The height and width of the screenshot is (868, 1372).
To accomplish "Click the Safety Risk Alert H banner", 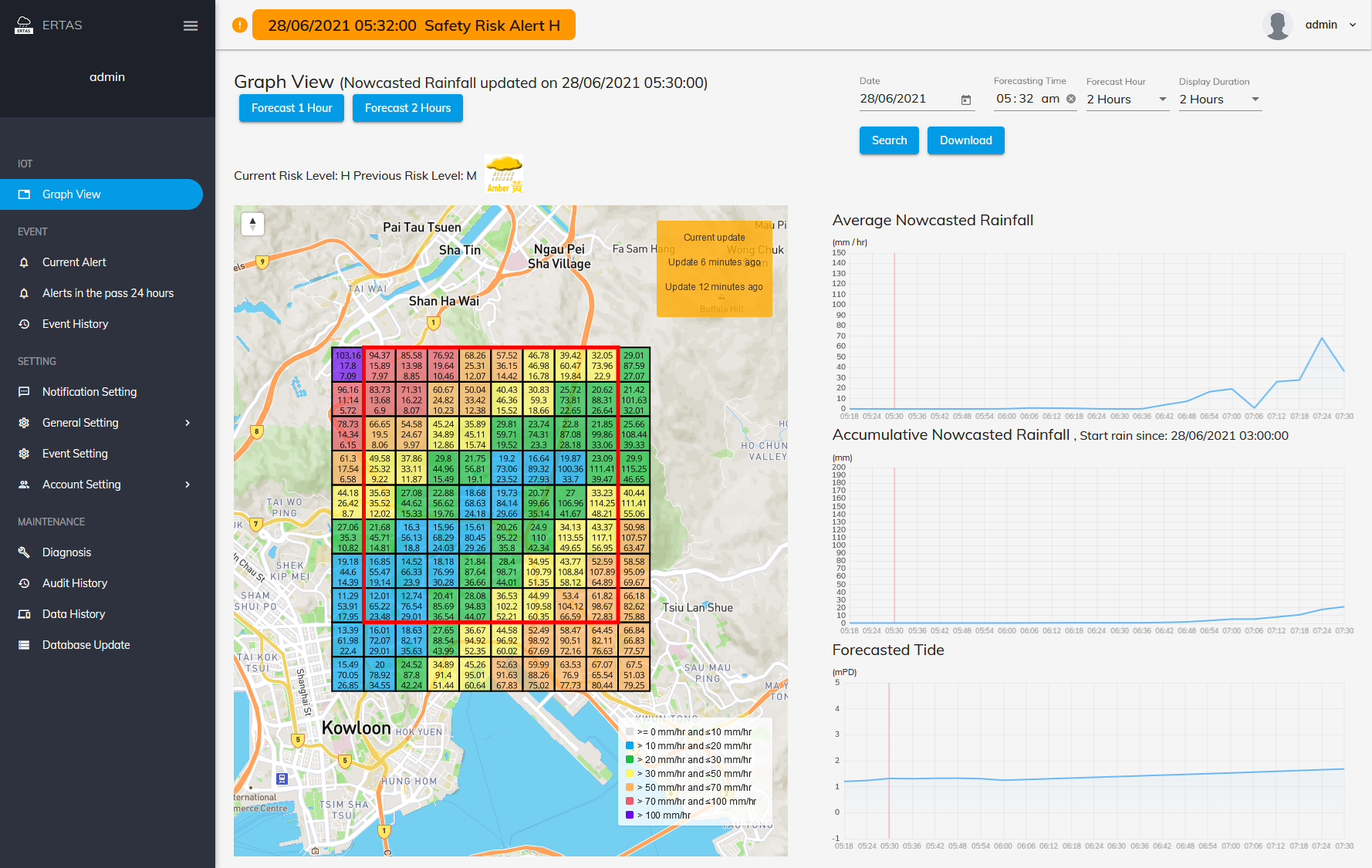I will point(414,25).
